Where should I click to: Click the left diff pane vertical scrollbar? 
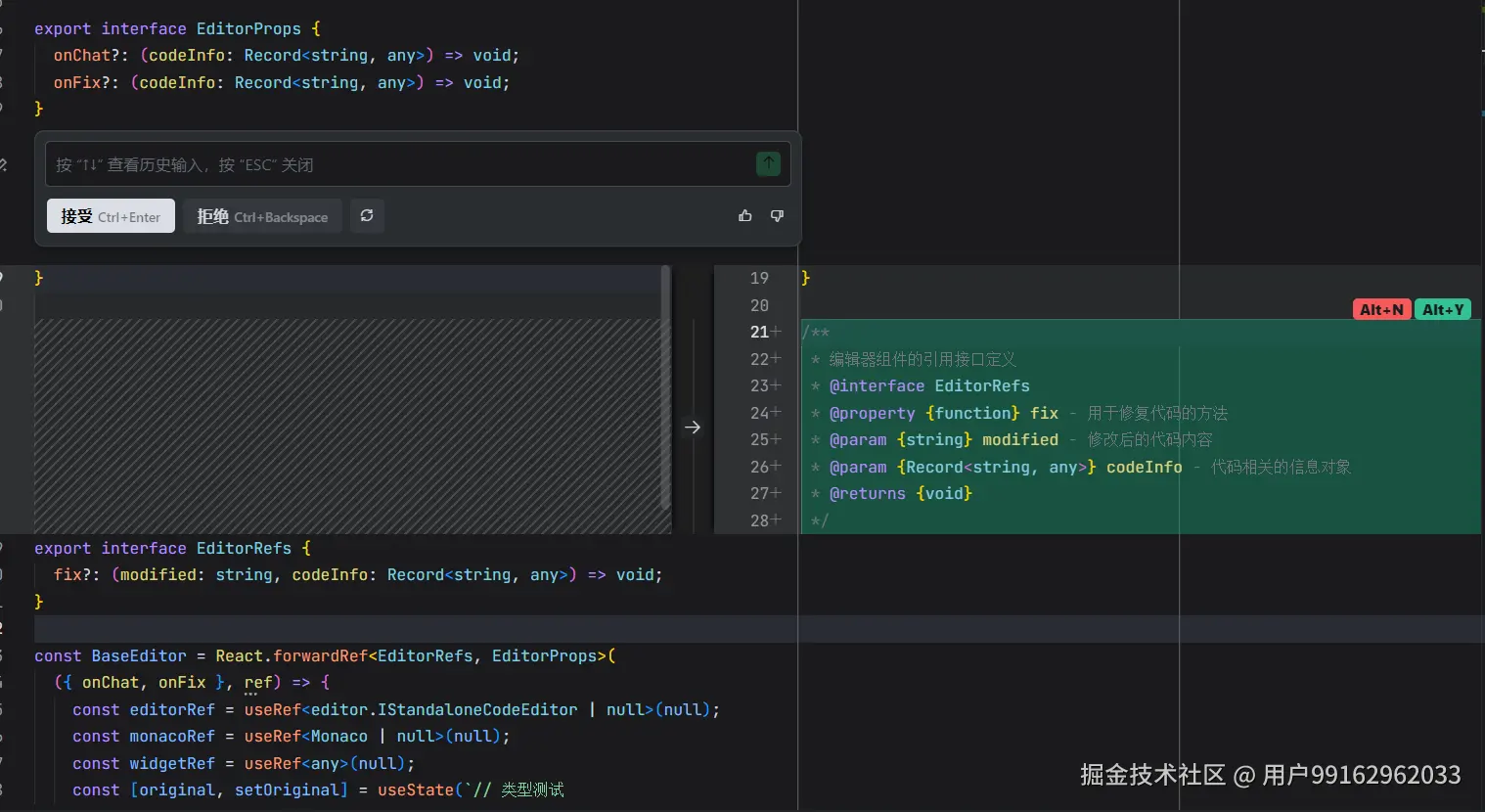(x=666, y=386)
